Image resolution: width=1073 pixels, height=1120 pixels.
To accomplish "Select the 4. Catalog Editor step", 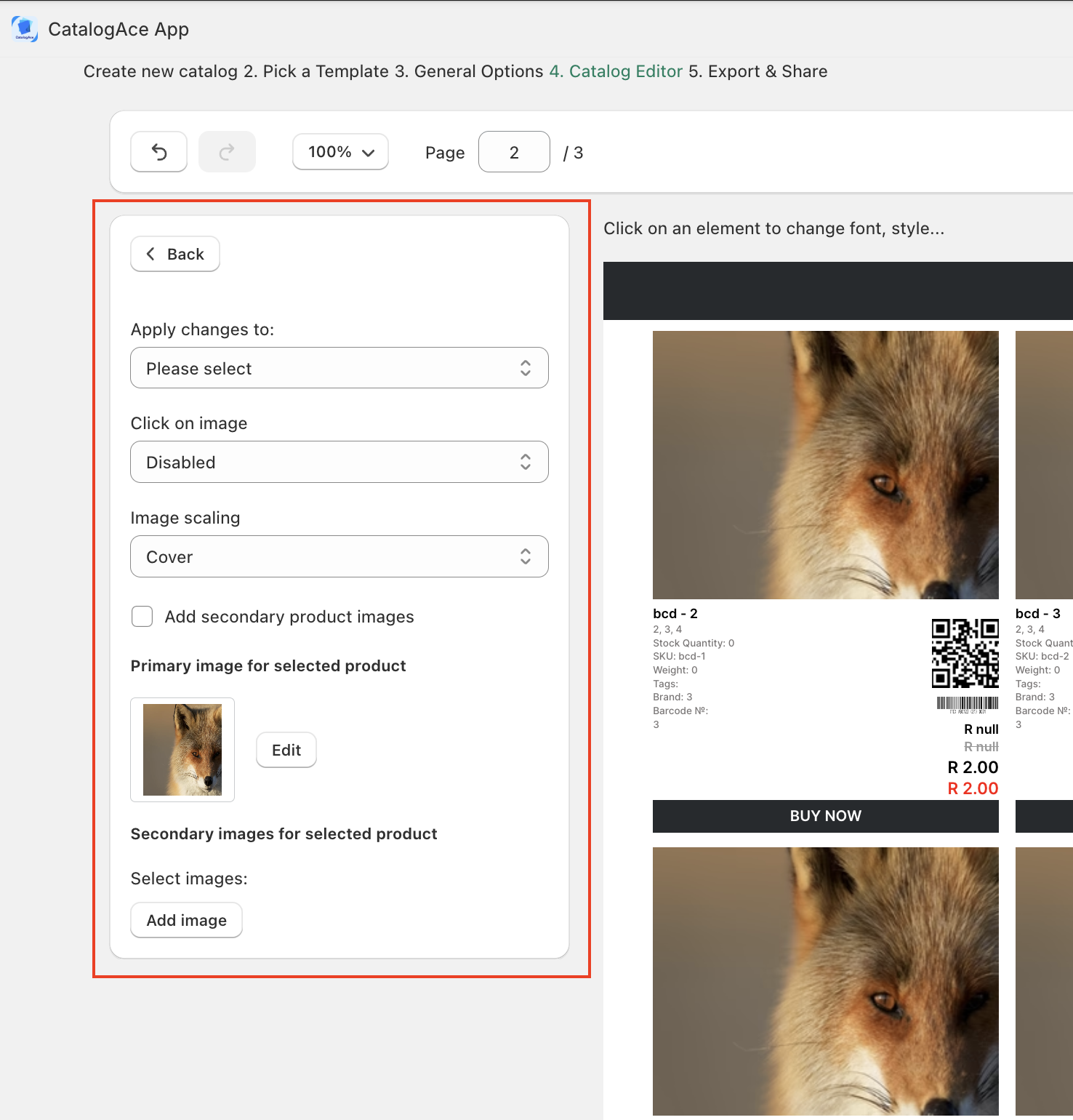I will coord(616,71).
